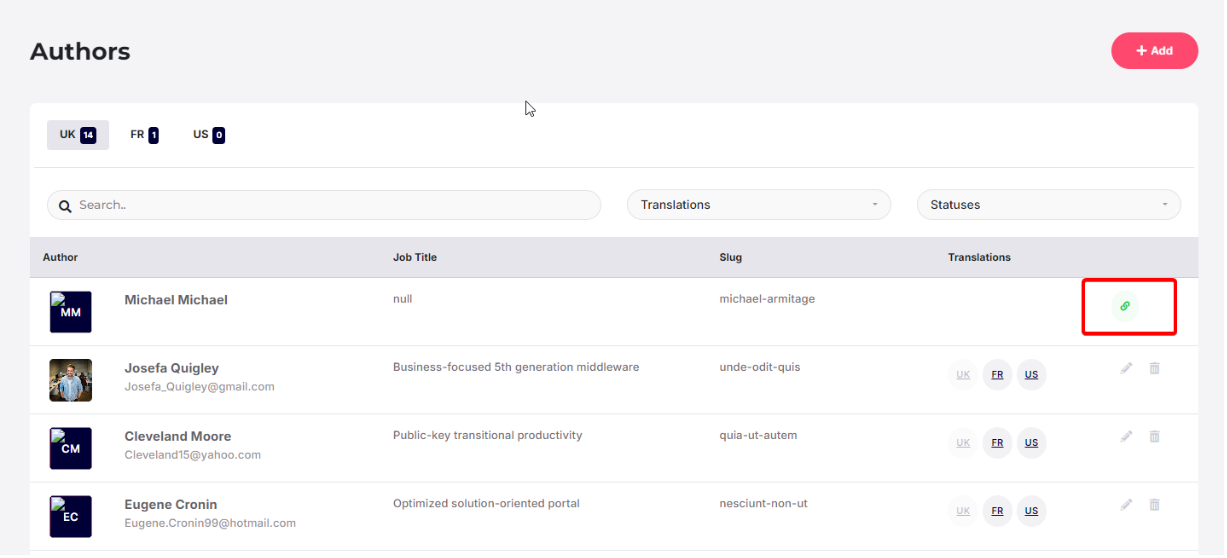Edit Josefa Quigley using the pencil icon
This screenshot has width=1227, height=558.
point(1127,368)
